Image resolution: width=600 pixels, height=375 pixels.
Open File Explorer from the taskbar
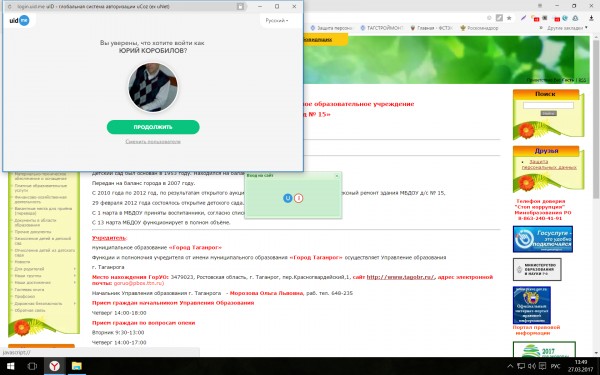click(x=77, y=366)
